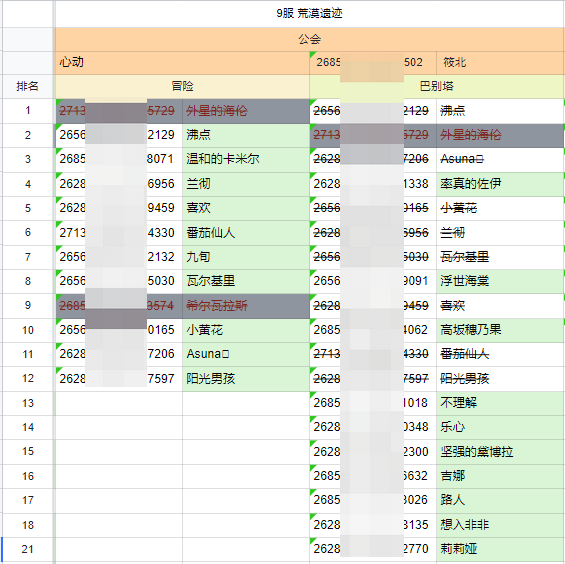Select rank number 21 cell
This screenshot has height=564, width=565.
click(28, 549)
